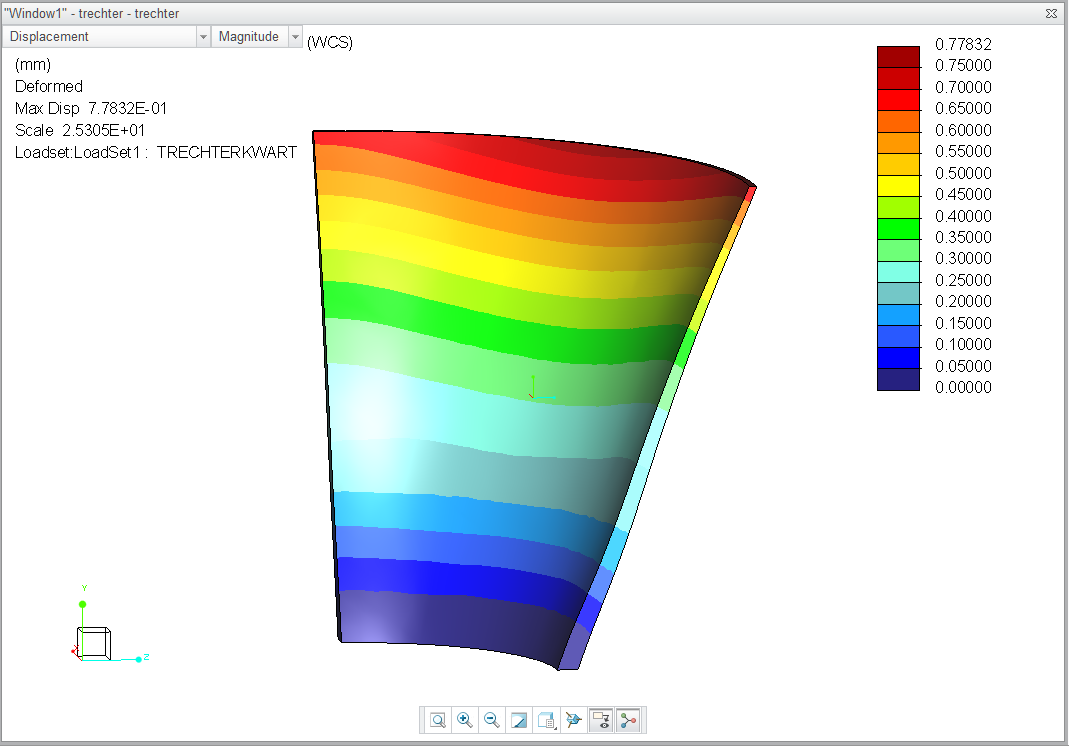
Task: Toggle the annotation display eye icon
Action: tap(601, 720)
